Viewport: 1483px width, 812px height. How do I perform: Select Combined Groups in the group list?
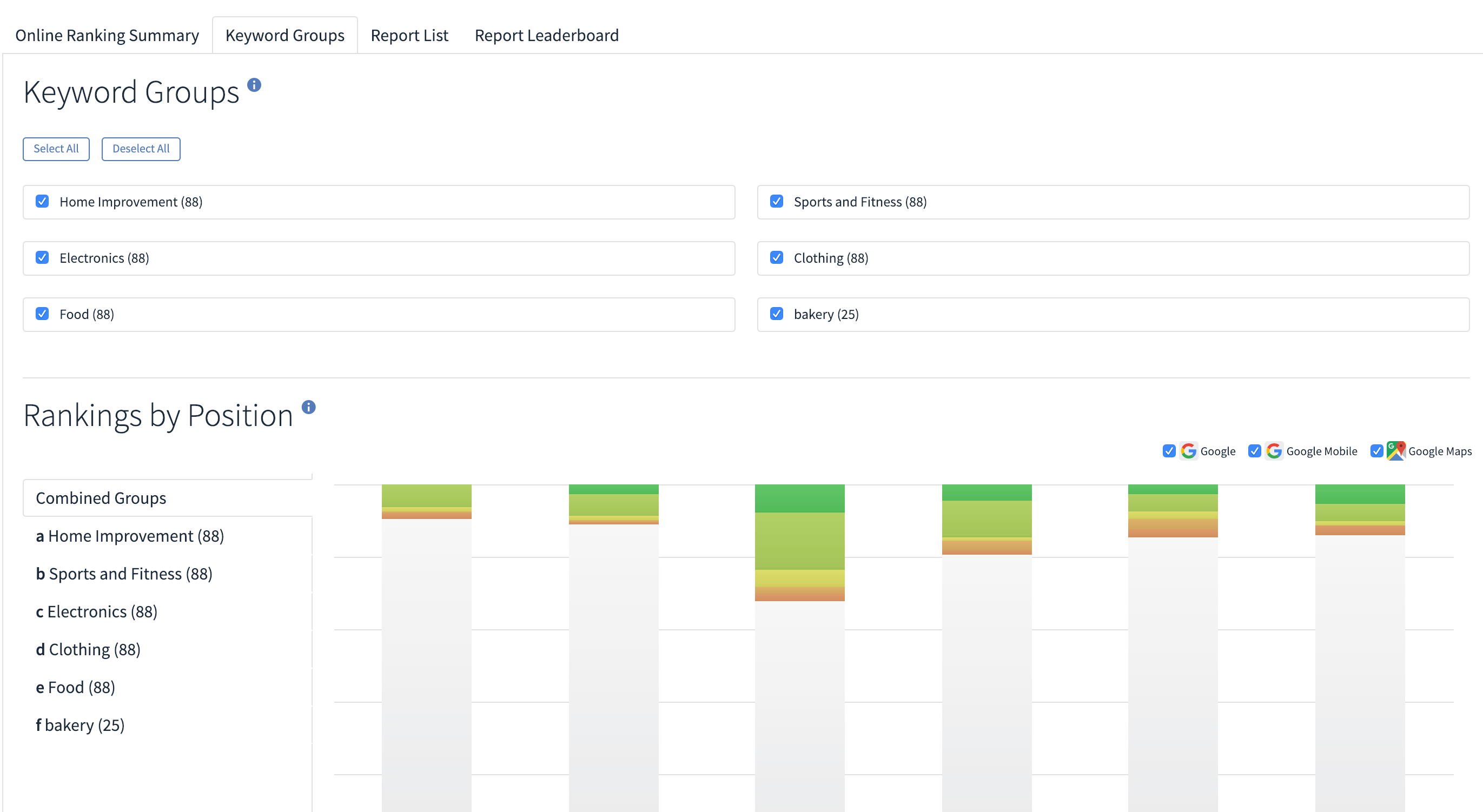click(x=101, y=498)
